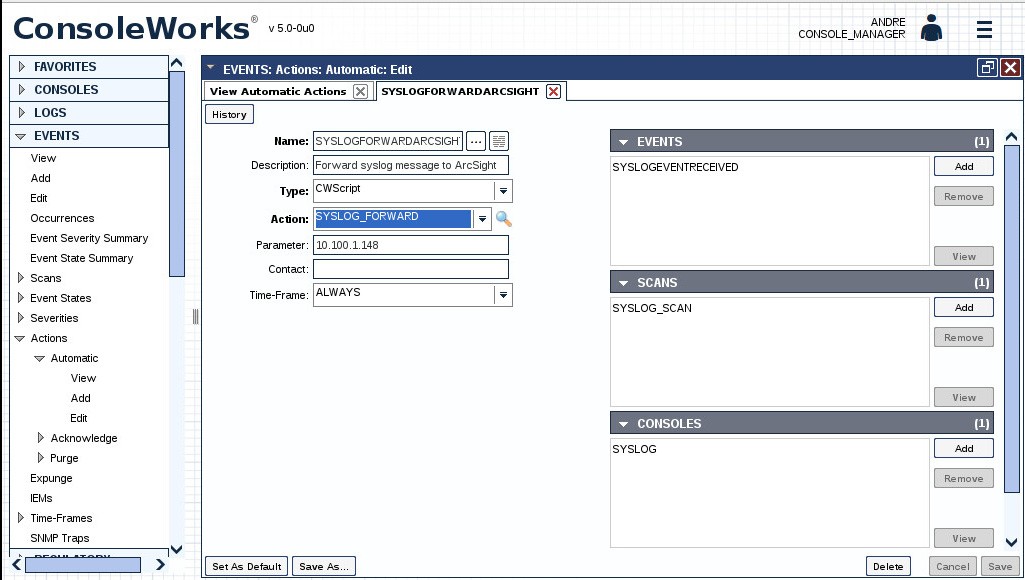This screenshot has height=580, width=1025.
Task: Open Expunge in the sidebar
Action: (x=51, y=478)
